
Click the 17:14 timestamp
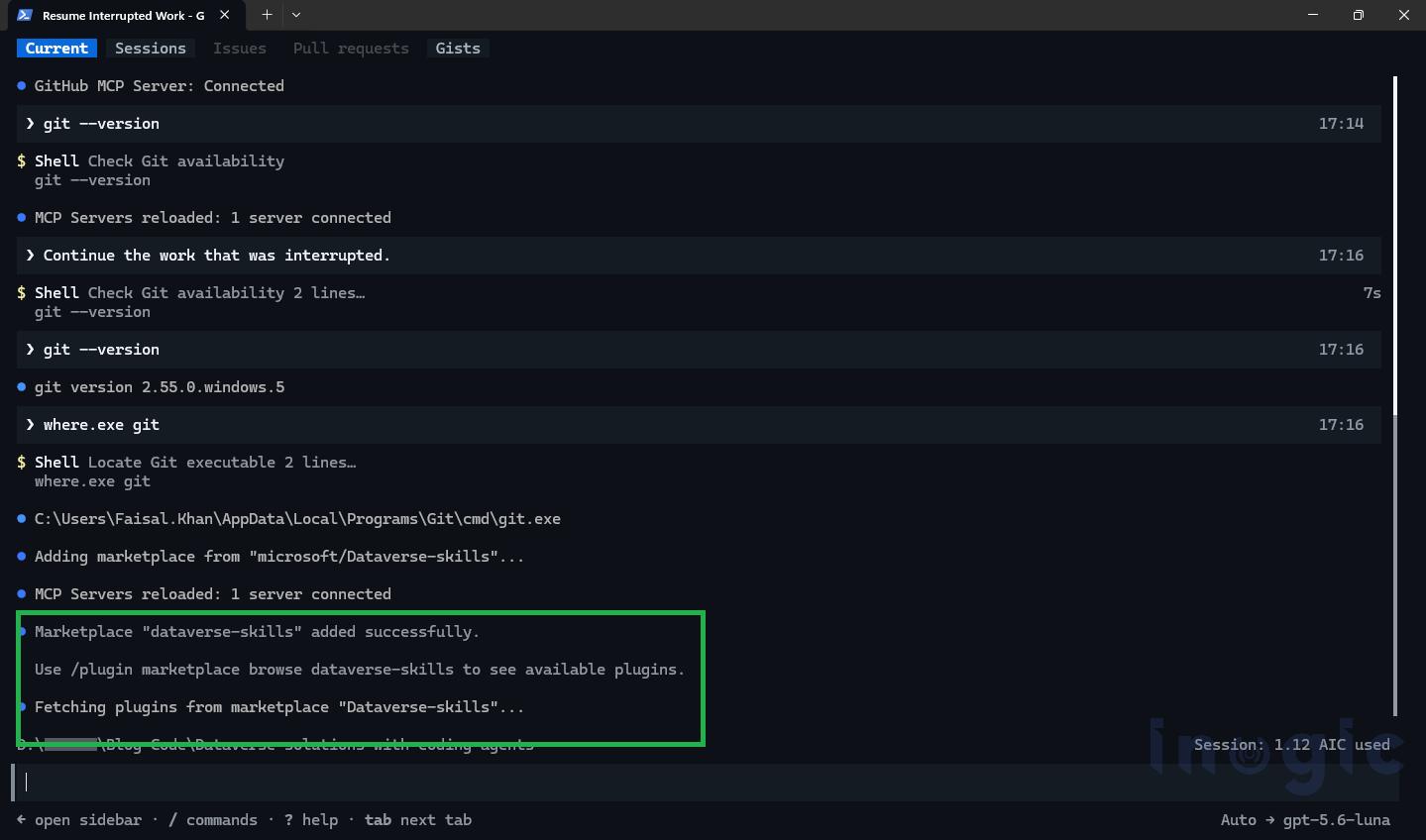click(x=1341, y=123)
